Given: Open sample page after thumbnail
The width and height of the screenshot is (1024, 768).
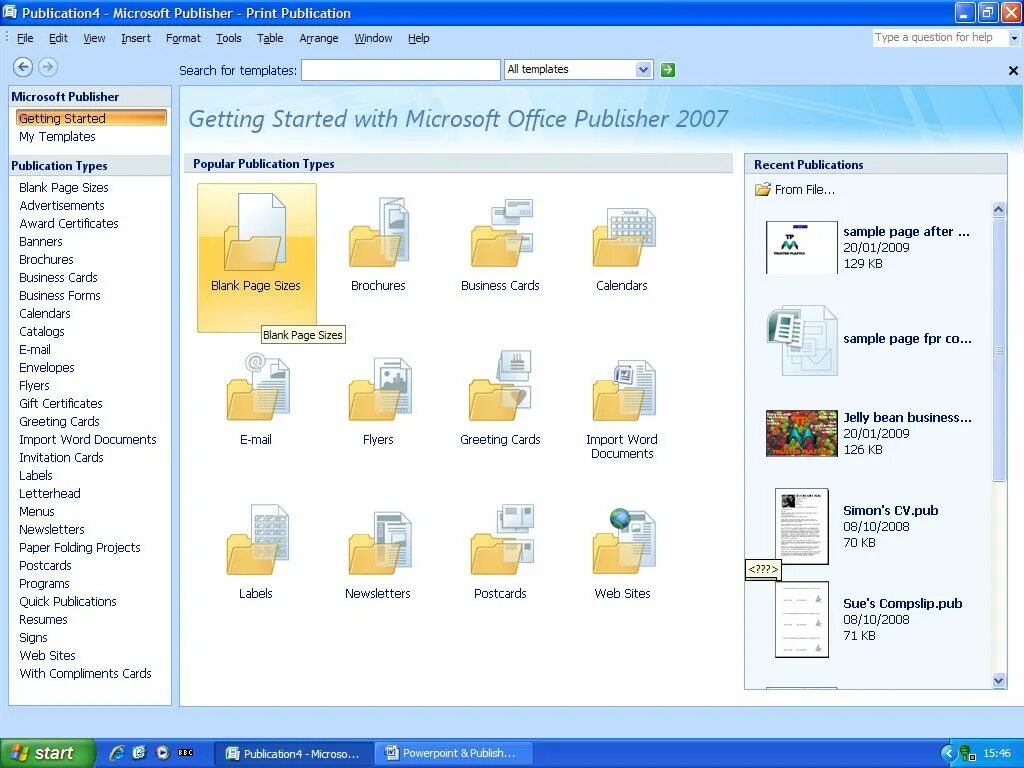Looking at the screenshot, I should [x=801, y=247].
